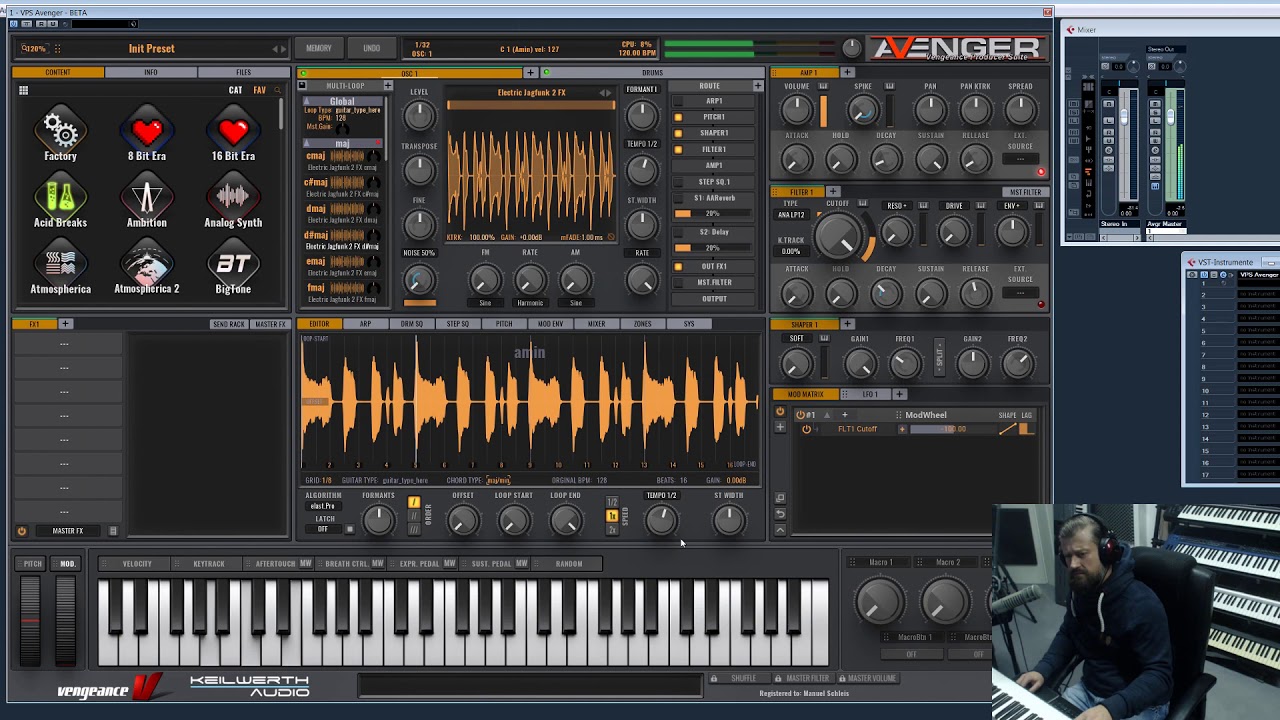The image size is (1280, 720).
Task: Switch to the INFO tab
Action: tap(150, 72)
